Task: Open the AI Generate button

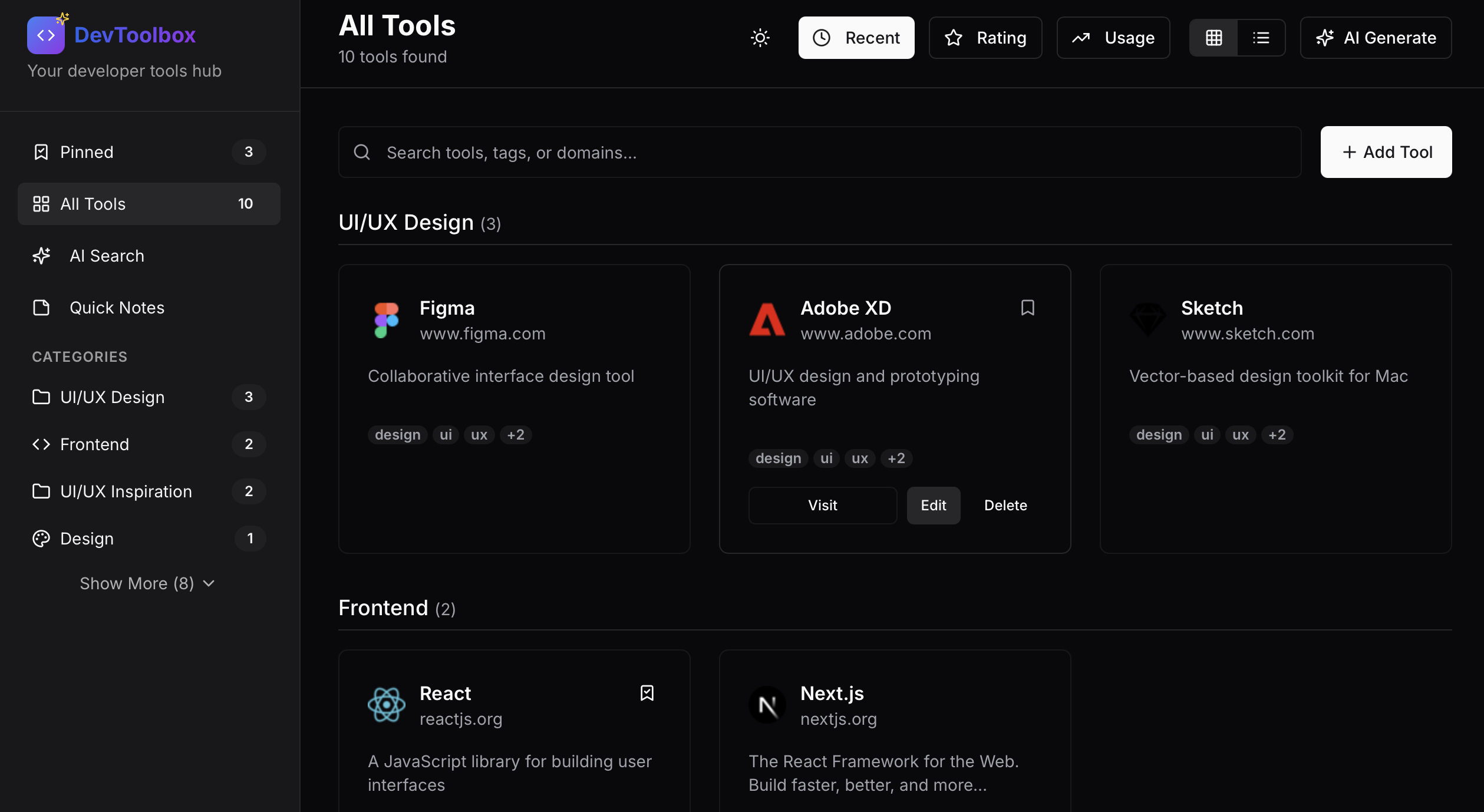Action: point(1376,38)
